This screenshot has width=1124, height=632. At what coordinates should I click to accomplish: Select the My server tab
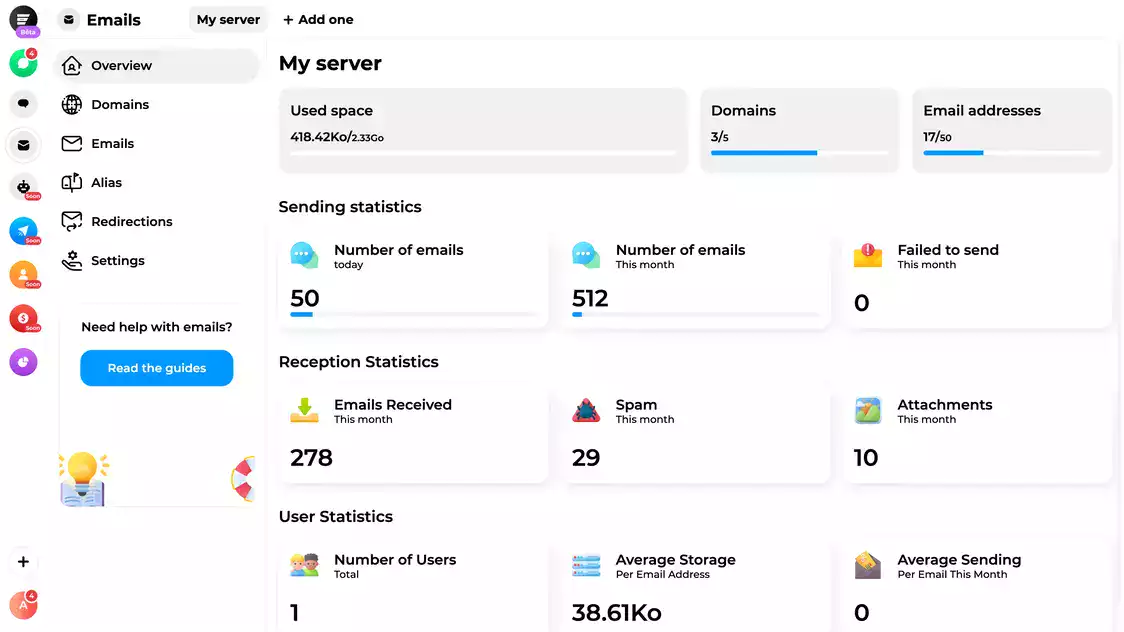[x=228, y=20]
